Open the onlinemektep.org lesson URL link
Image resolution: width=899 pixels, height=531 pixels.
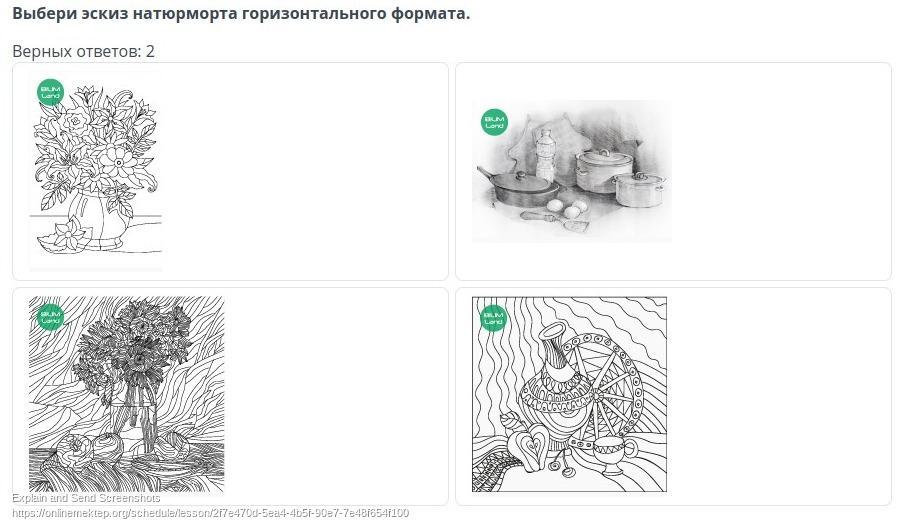210,512
